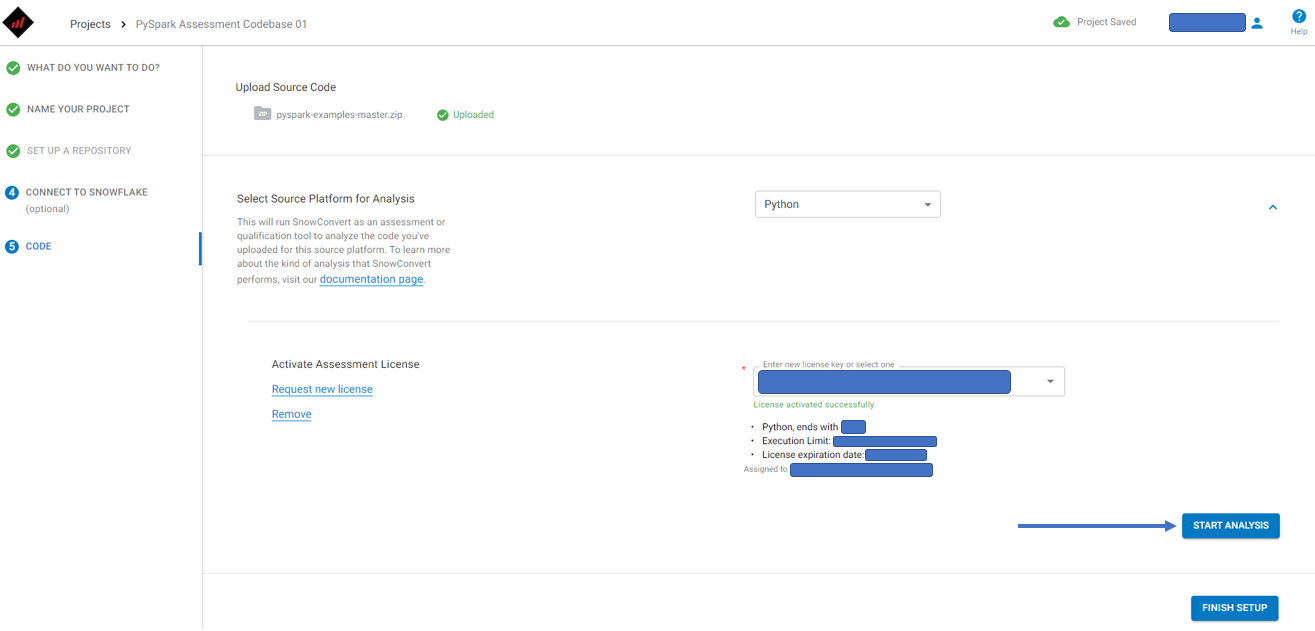Open the user account profile icon

coord(1257,23)
